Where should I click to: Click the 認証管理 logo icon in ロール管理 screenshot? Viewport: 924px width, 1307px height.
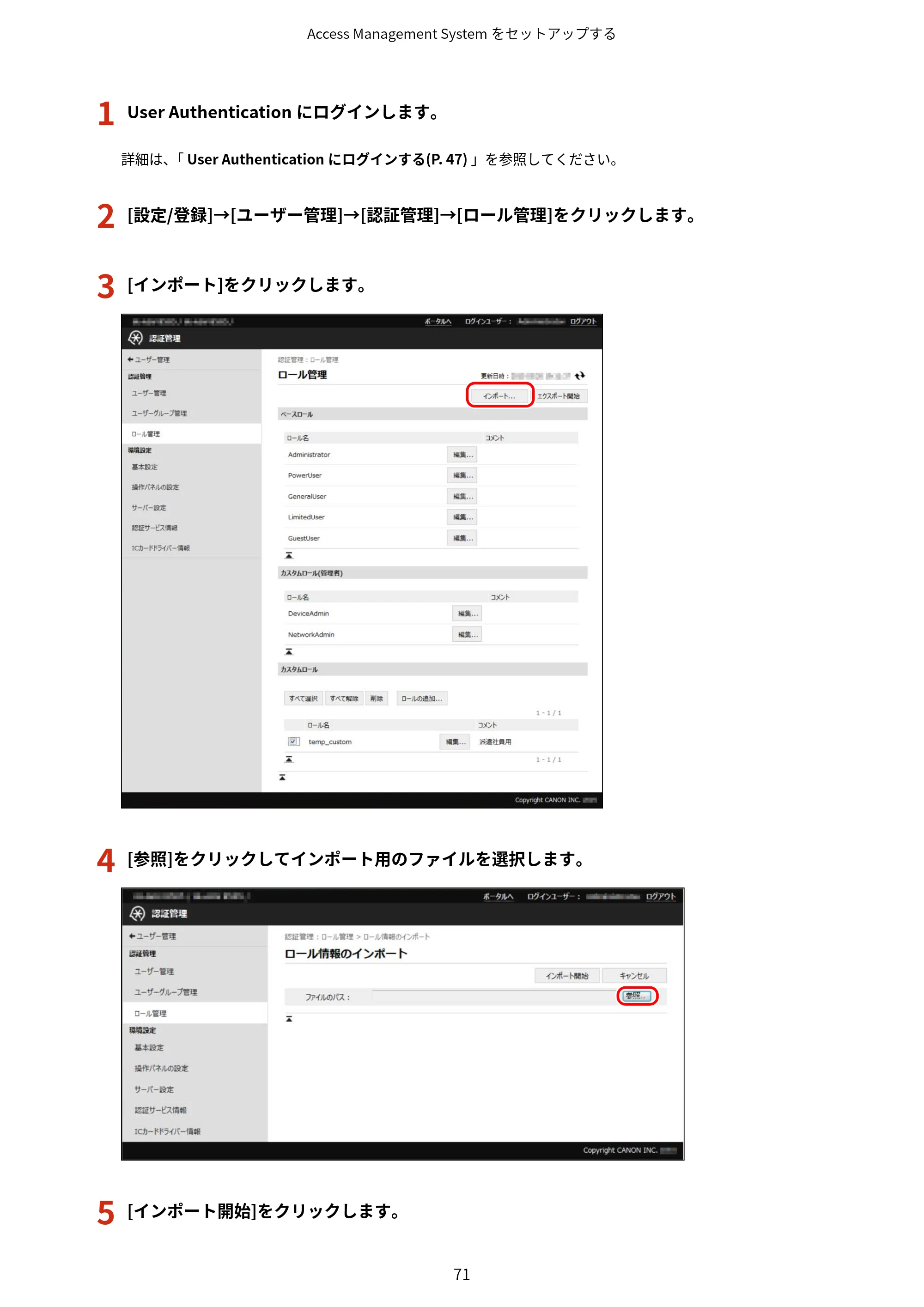click(x=135, y=338)
